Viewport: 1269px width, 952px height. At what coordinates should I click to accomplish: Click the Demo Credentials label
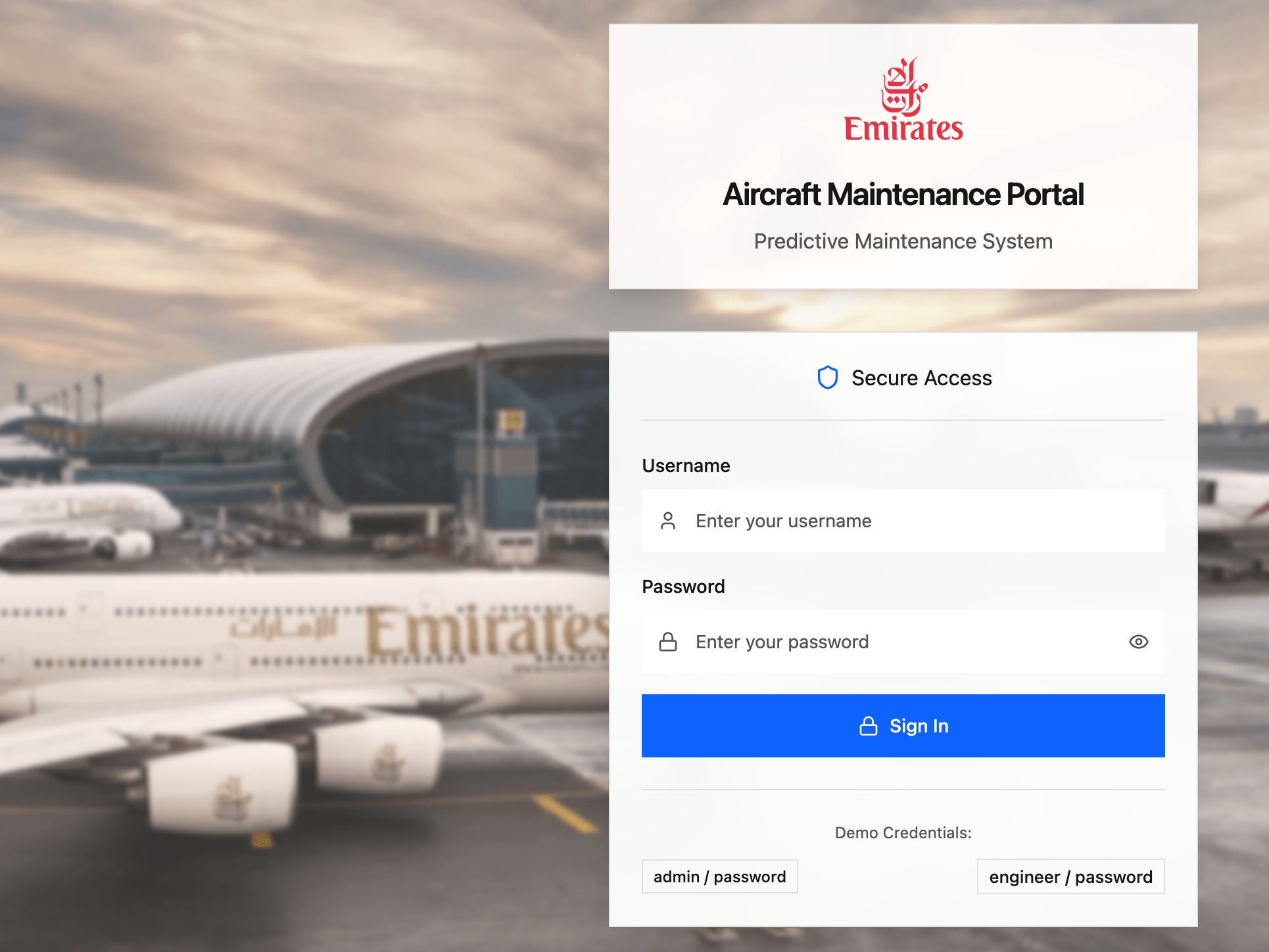pos(903,833)
